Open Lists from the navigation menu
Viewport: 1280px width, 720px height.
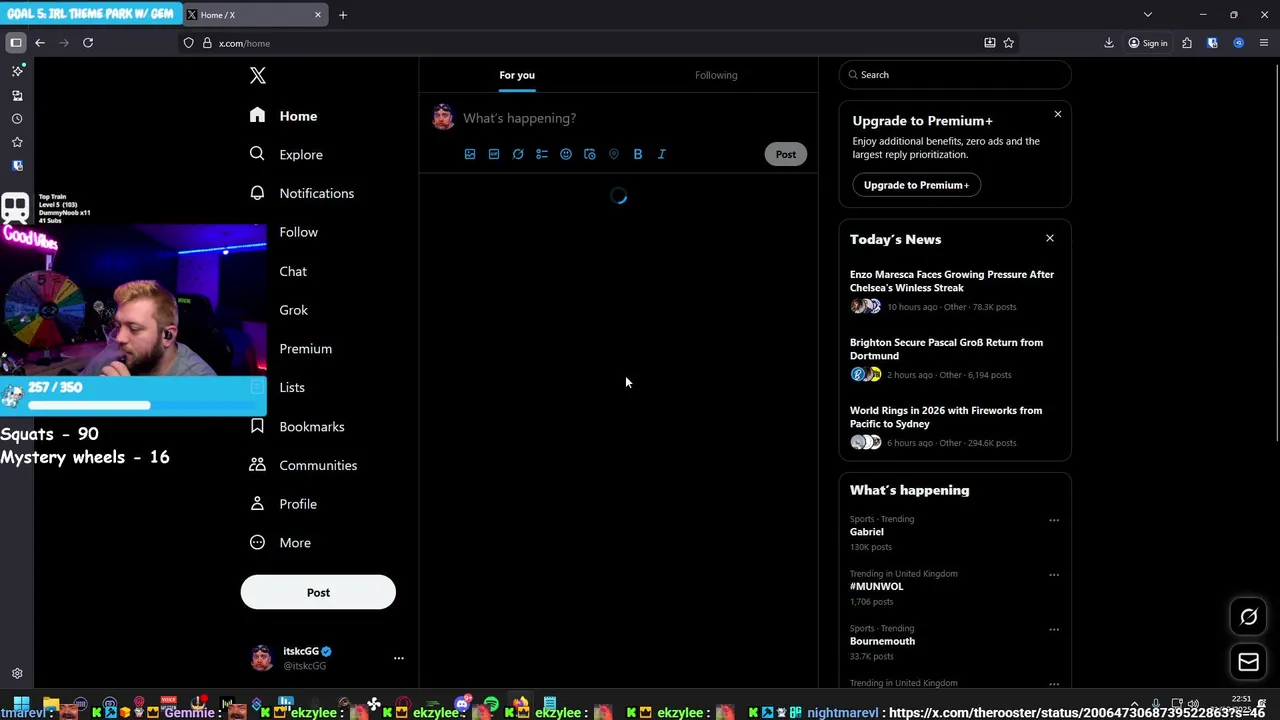292,387
